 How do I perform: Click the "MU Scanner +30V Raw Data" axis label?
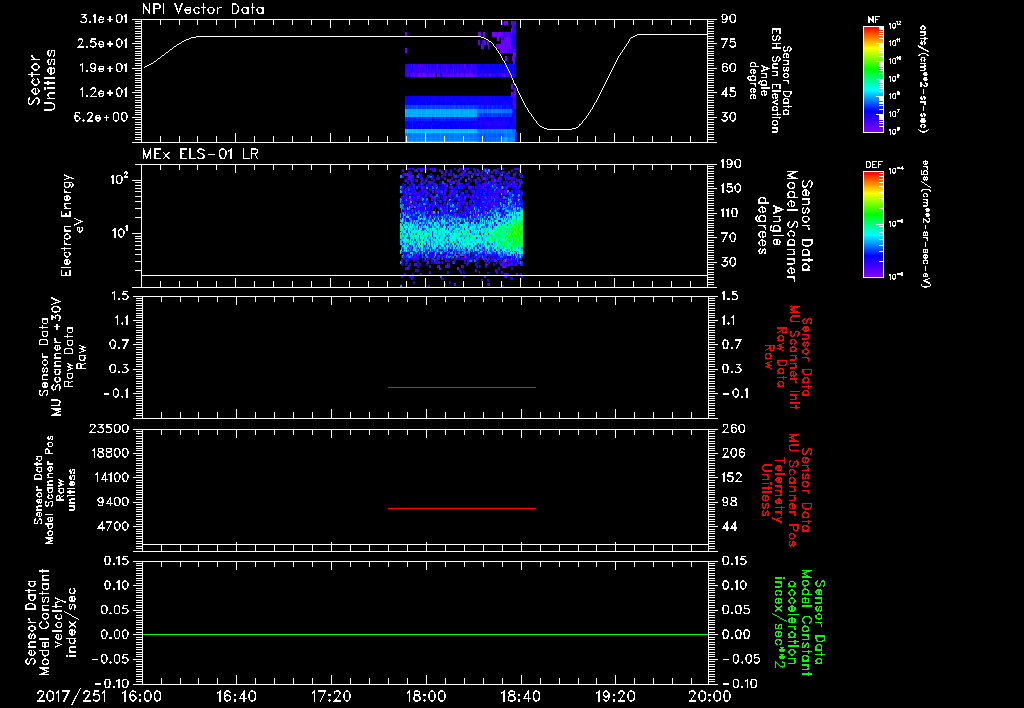point(62,357)
